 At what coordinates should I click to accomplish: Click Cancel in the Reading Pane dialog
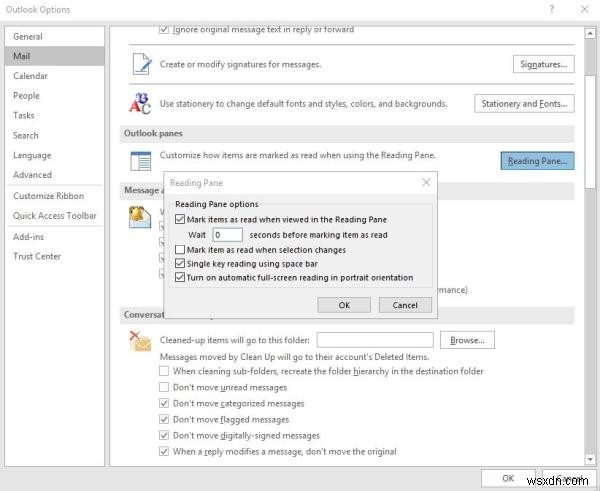(x=405, y=305)
